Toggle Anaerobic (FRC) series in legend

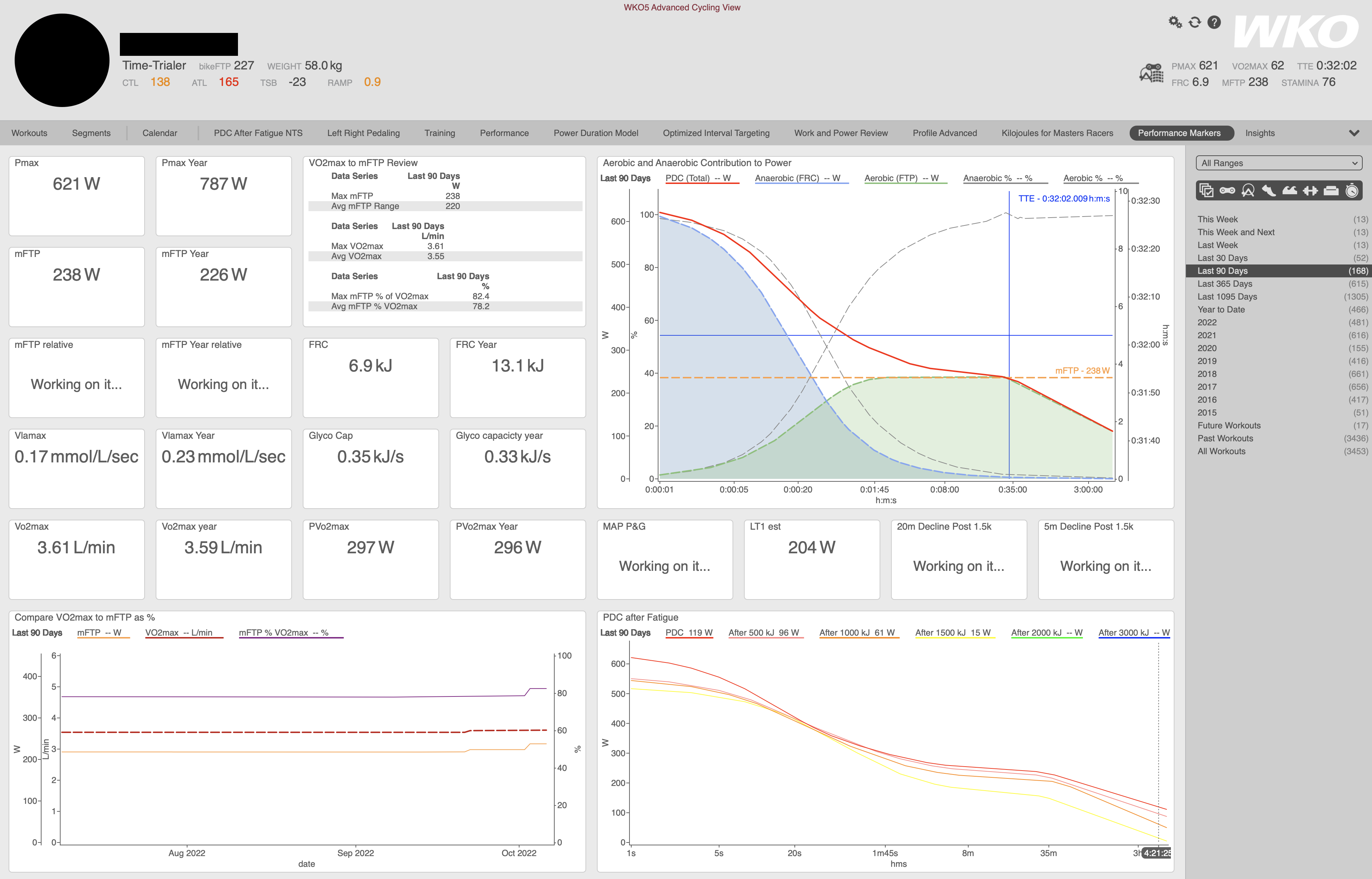tap(801, 178)
